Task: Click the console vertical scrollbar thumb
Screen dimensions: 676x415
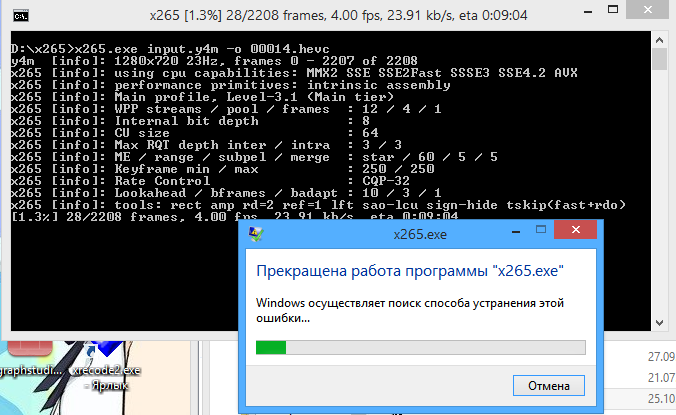Action: 659,59
